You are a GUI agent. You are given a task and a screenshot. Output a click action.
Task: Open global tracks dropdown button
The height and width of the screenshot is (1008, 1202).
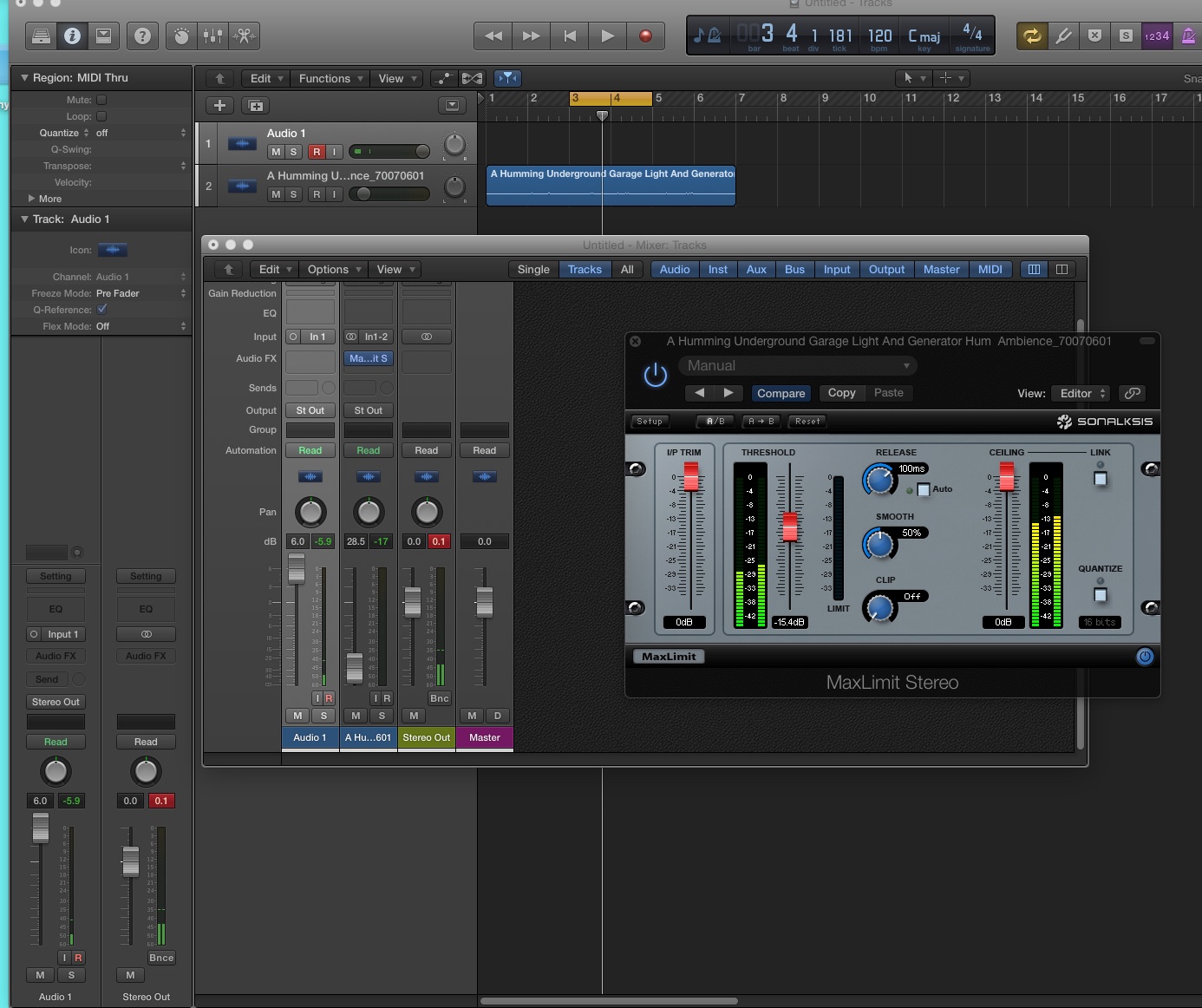452,105
